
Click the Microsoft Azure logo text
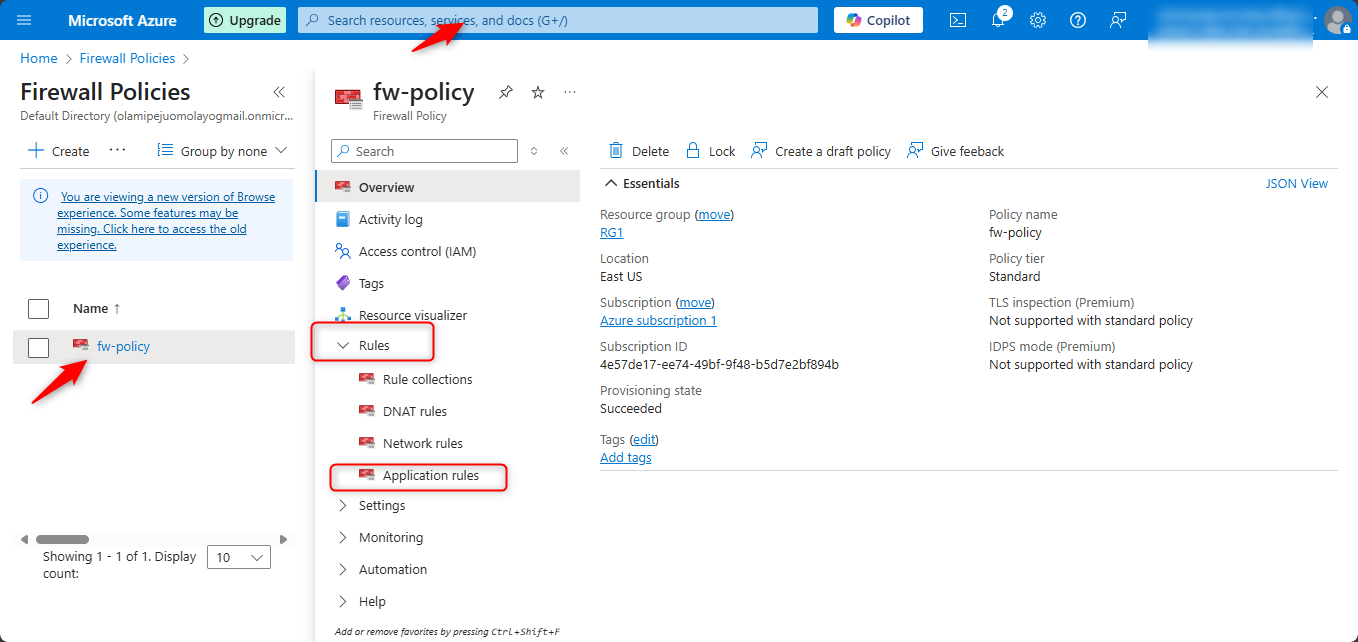122,20
